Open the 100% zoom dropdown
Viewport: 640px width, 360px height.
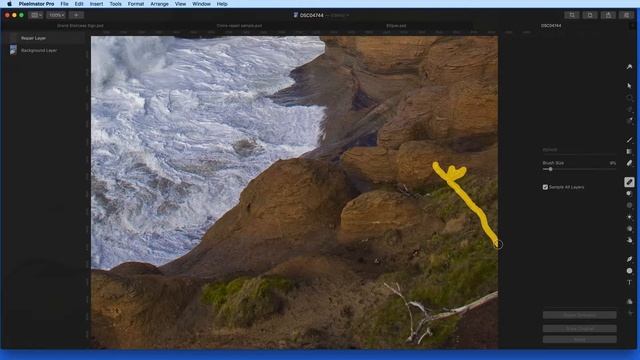pyautogui.click(x=56, y=15)
